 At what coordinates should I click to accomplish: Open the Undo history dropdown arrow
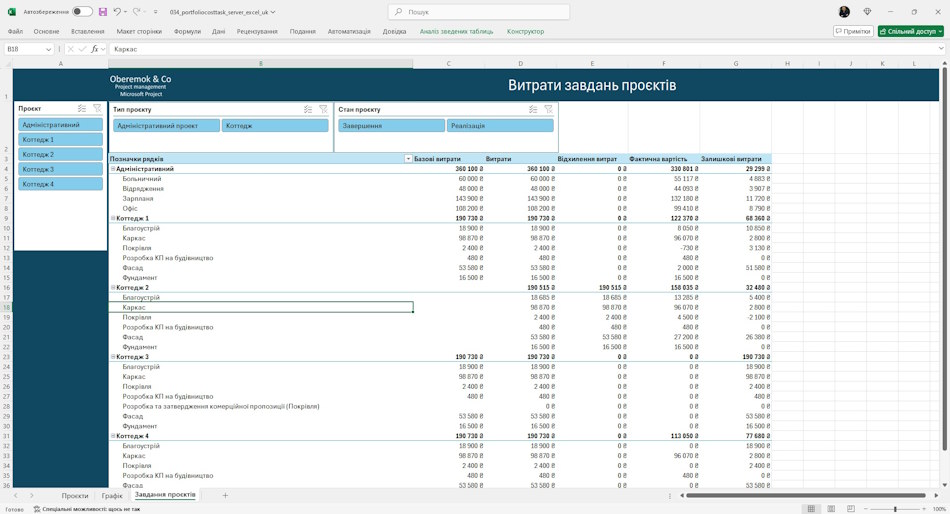point(126,12)
